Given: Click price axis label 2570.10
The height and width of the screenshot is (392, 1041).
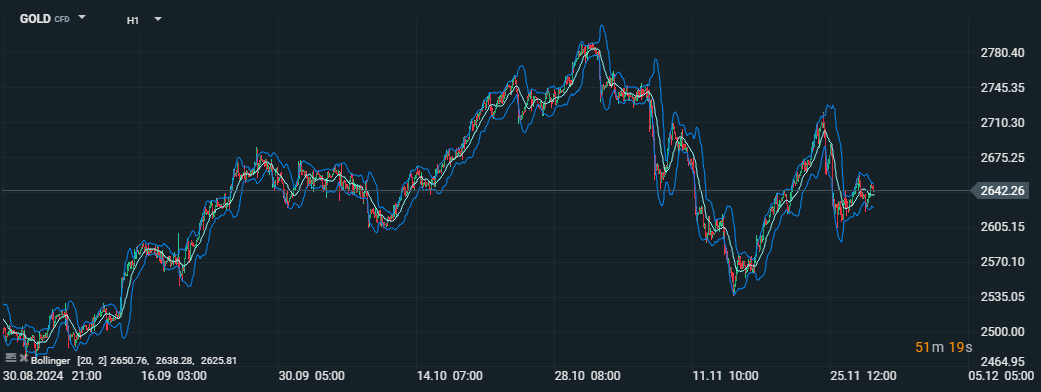Looking at the screenshot, I should coord(1002,262).
